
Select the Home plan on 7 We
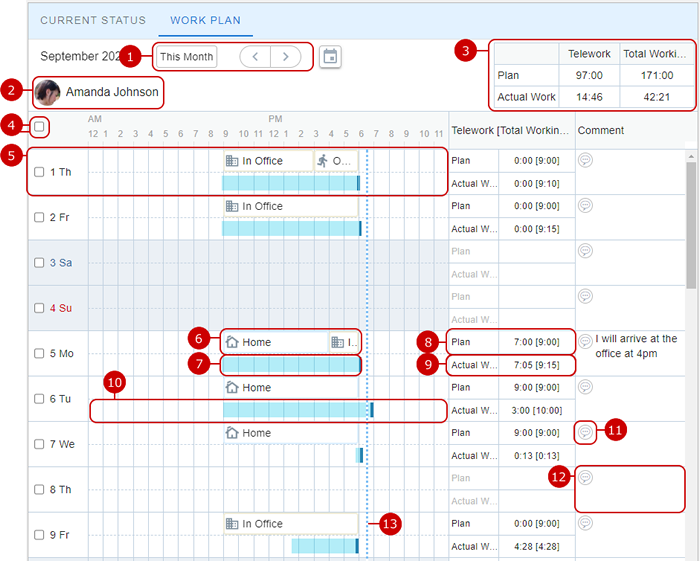(x=291, y=433)
